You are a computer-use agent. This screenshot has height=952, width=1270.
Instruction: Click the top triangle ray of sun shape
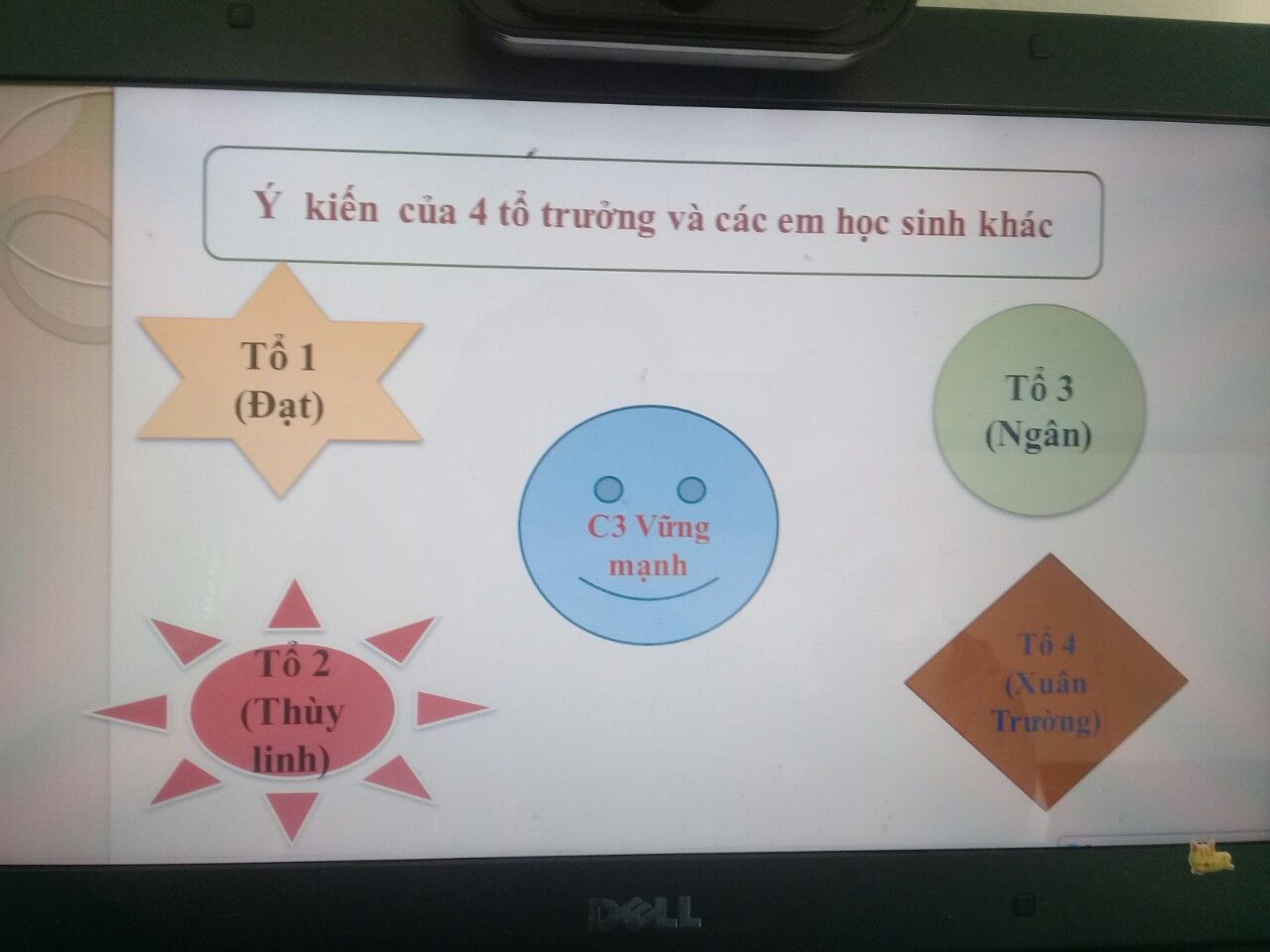(x=294, y=608)
